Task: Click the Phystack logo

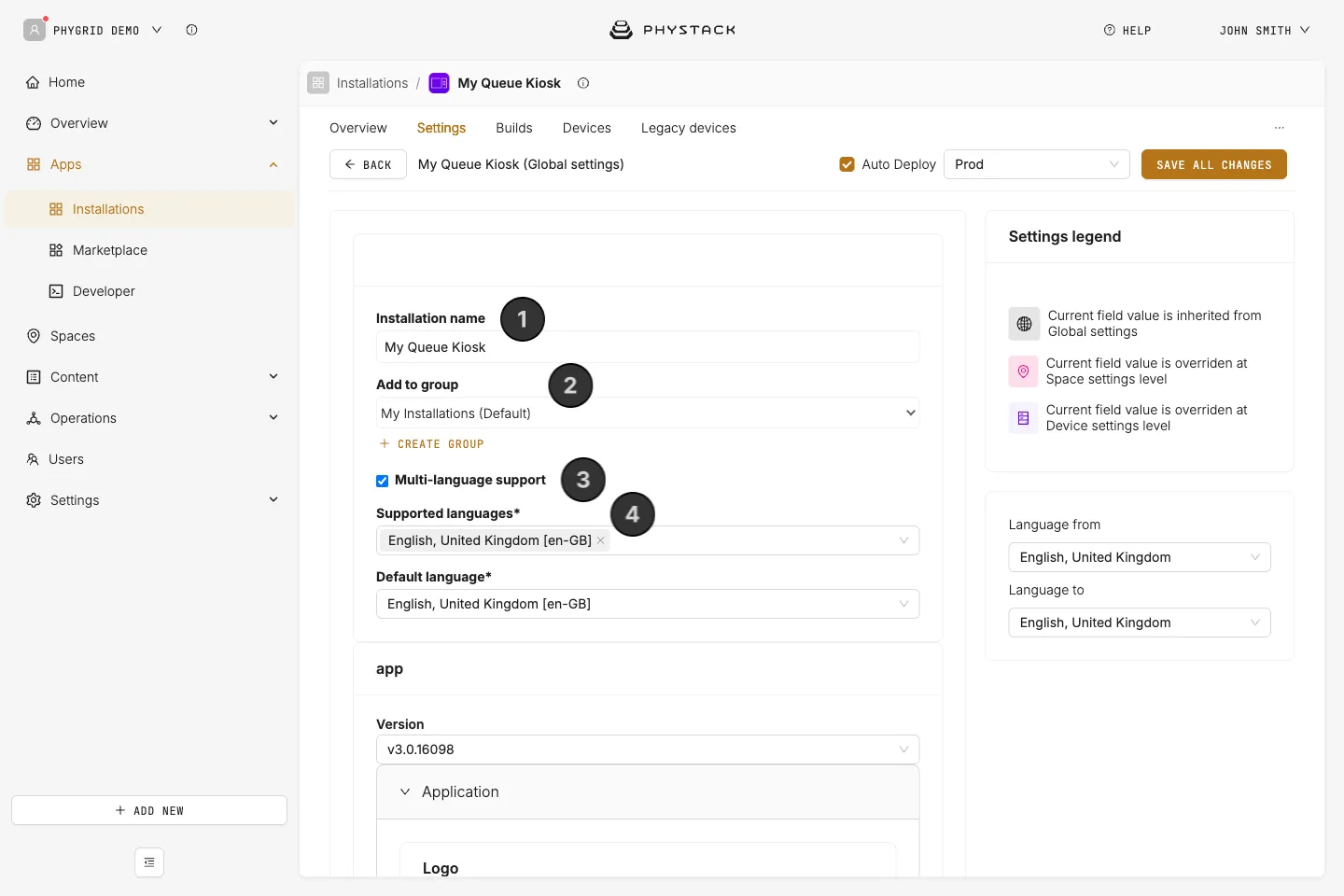Action: pyautogui.click(x=672, y=30)
